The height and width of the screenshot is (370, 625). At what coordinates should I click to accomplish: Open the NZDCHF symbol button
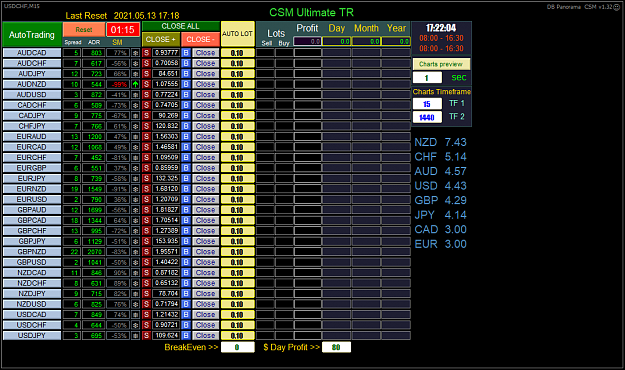pyautogui.click(x=32, y=283)
